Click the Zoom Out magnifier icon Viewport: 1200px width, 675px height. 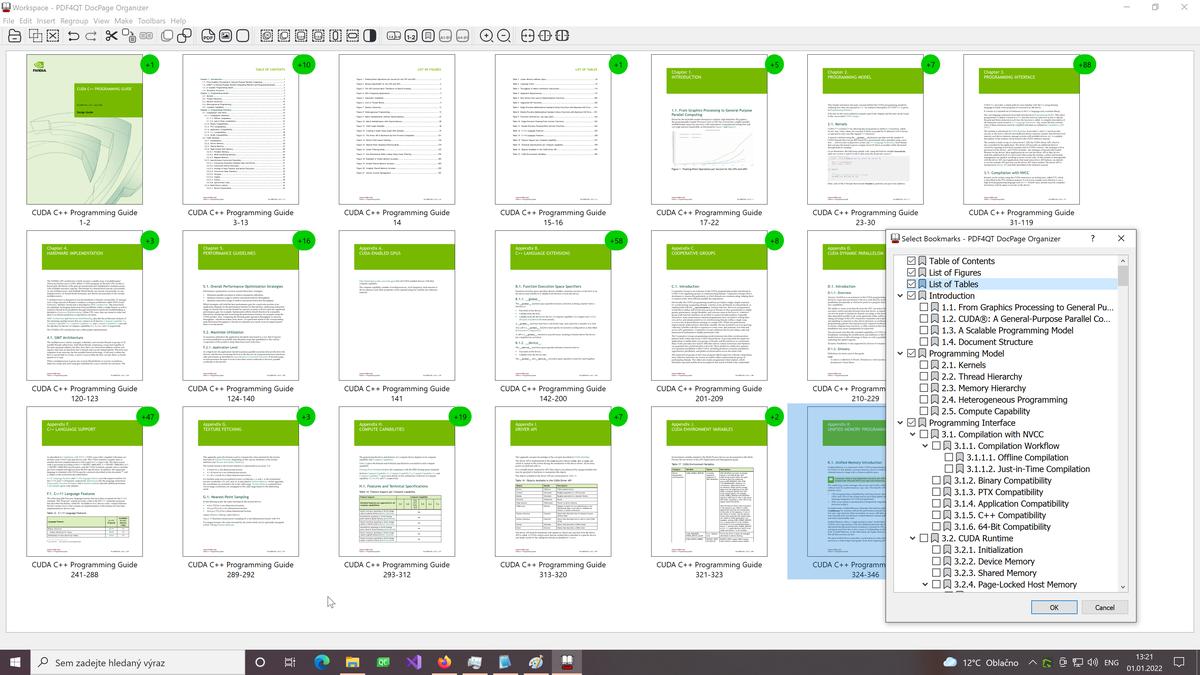[x=502, y=36]
